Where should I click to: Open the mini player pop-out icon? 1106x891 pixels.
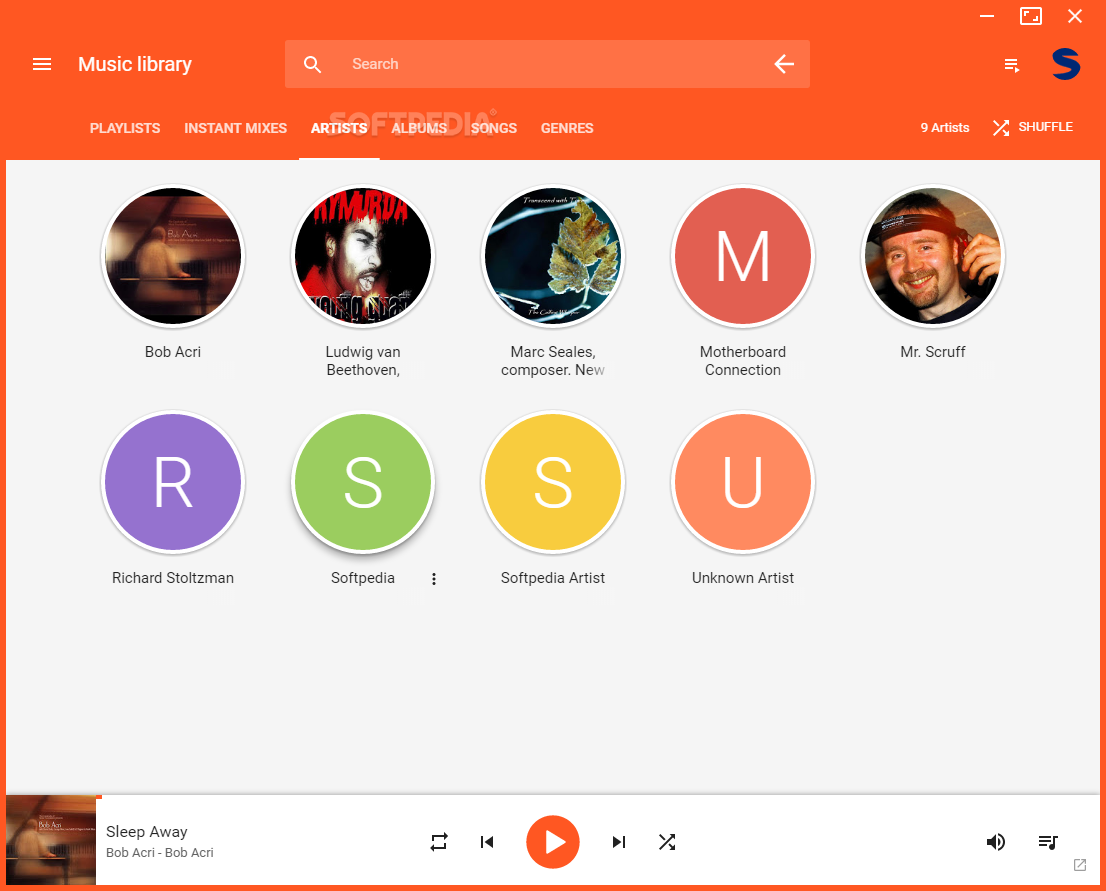point(1080,865)
